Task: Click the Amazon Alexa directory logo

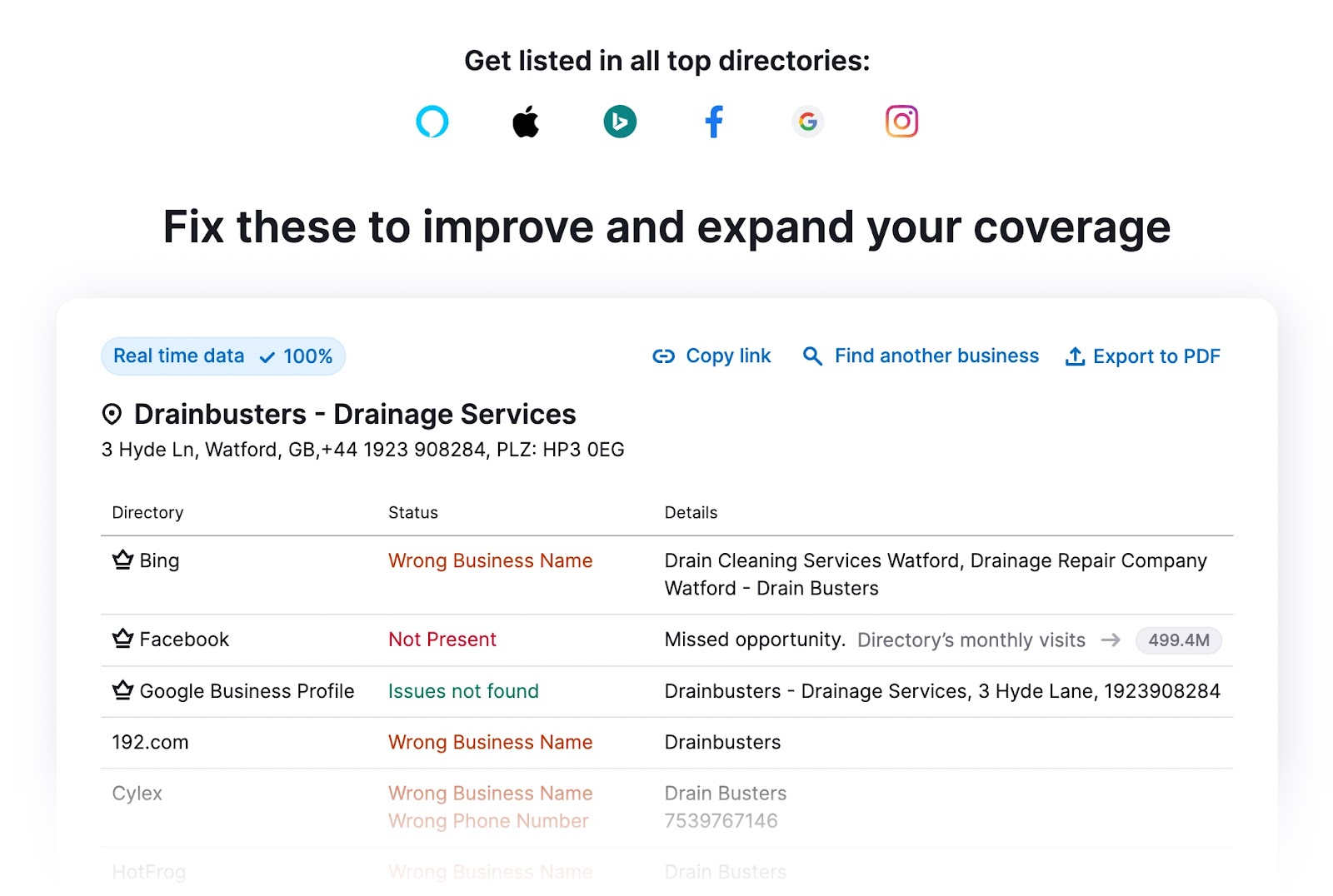Action: click(432, 121)
